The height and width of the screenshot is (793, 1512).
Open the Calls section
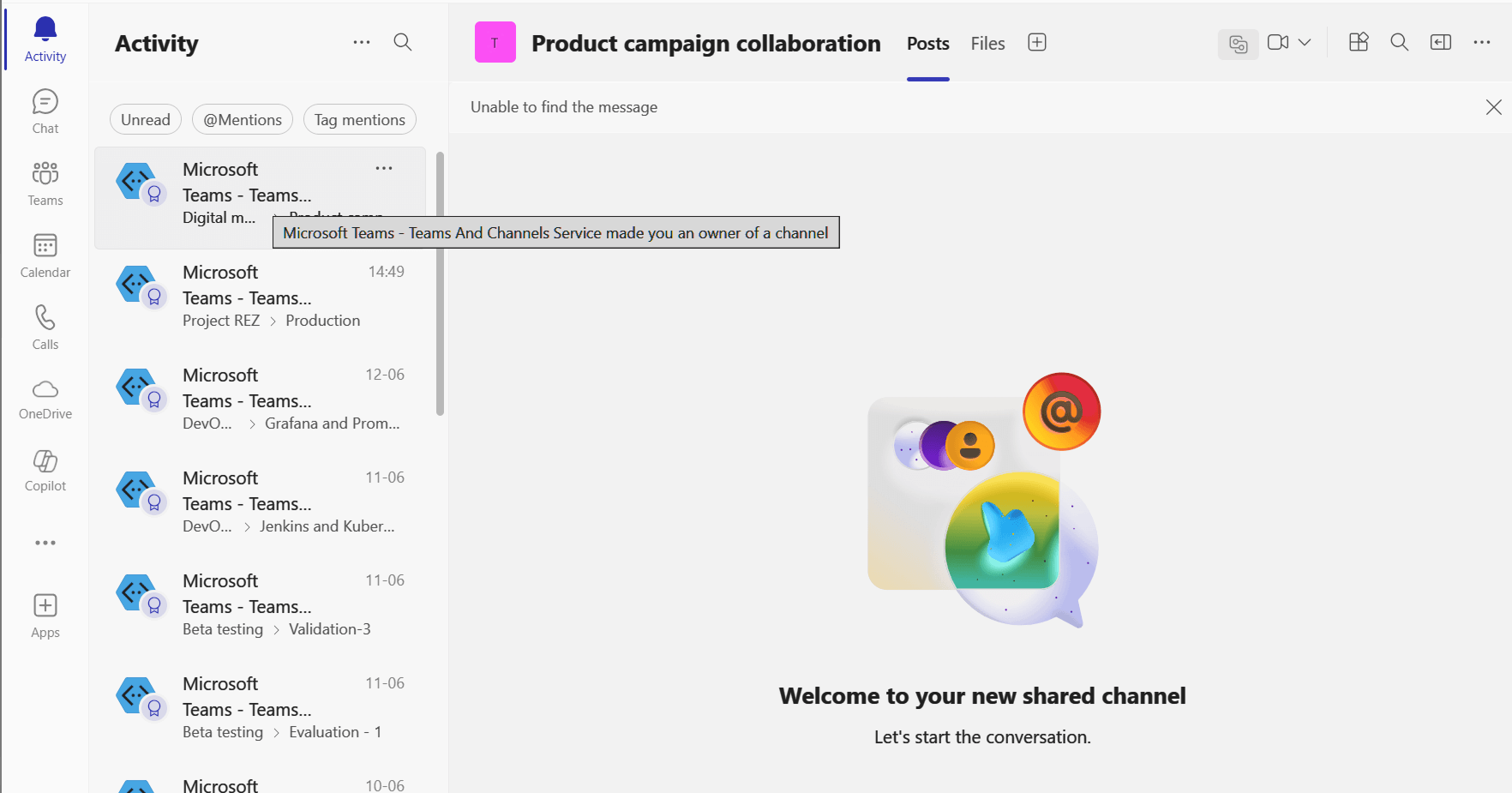pos(45,327)
